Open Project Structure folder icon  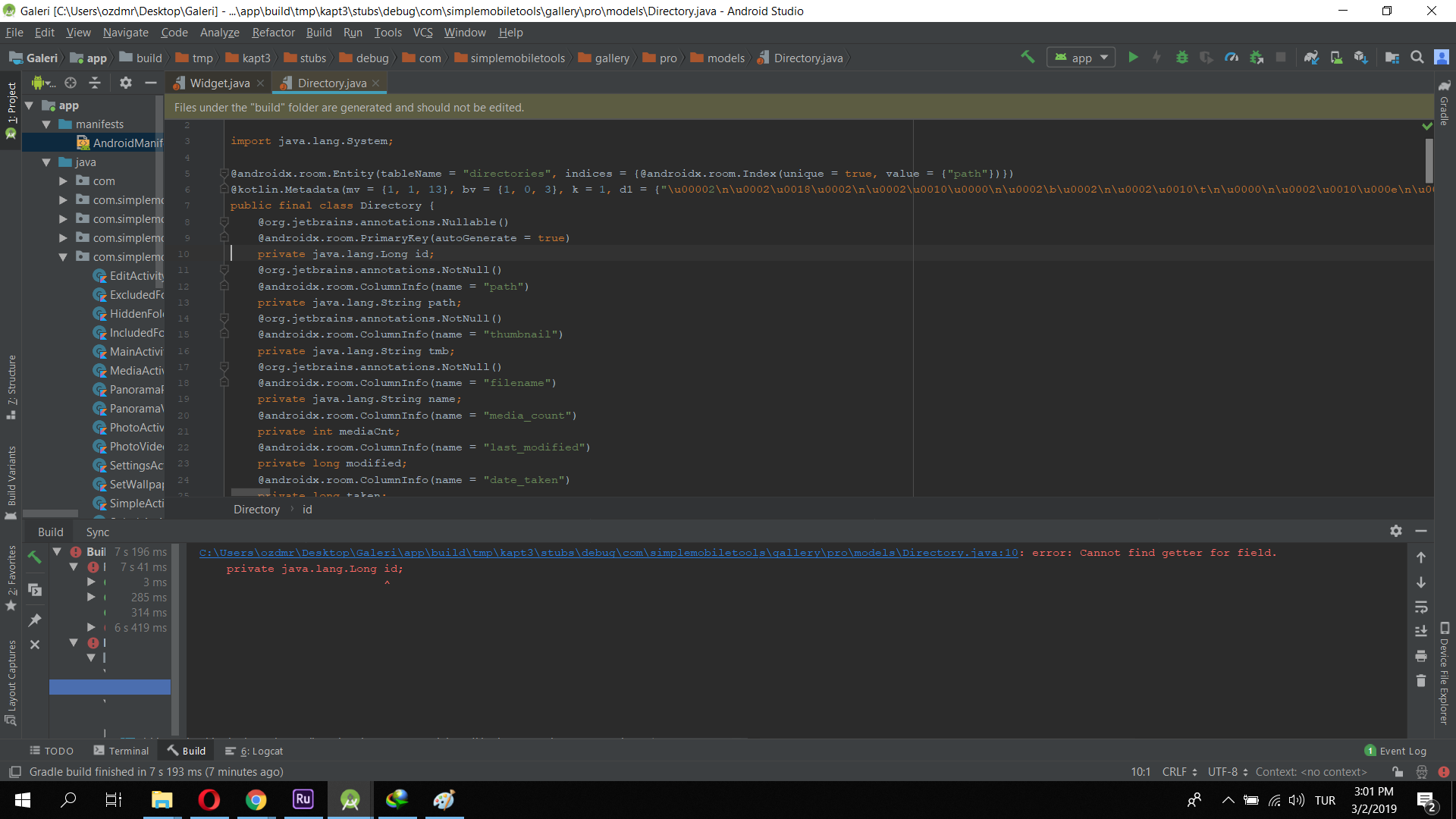[x=1392, y=58]
